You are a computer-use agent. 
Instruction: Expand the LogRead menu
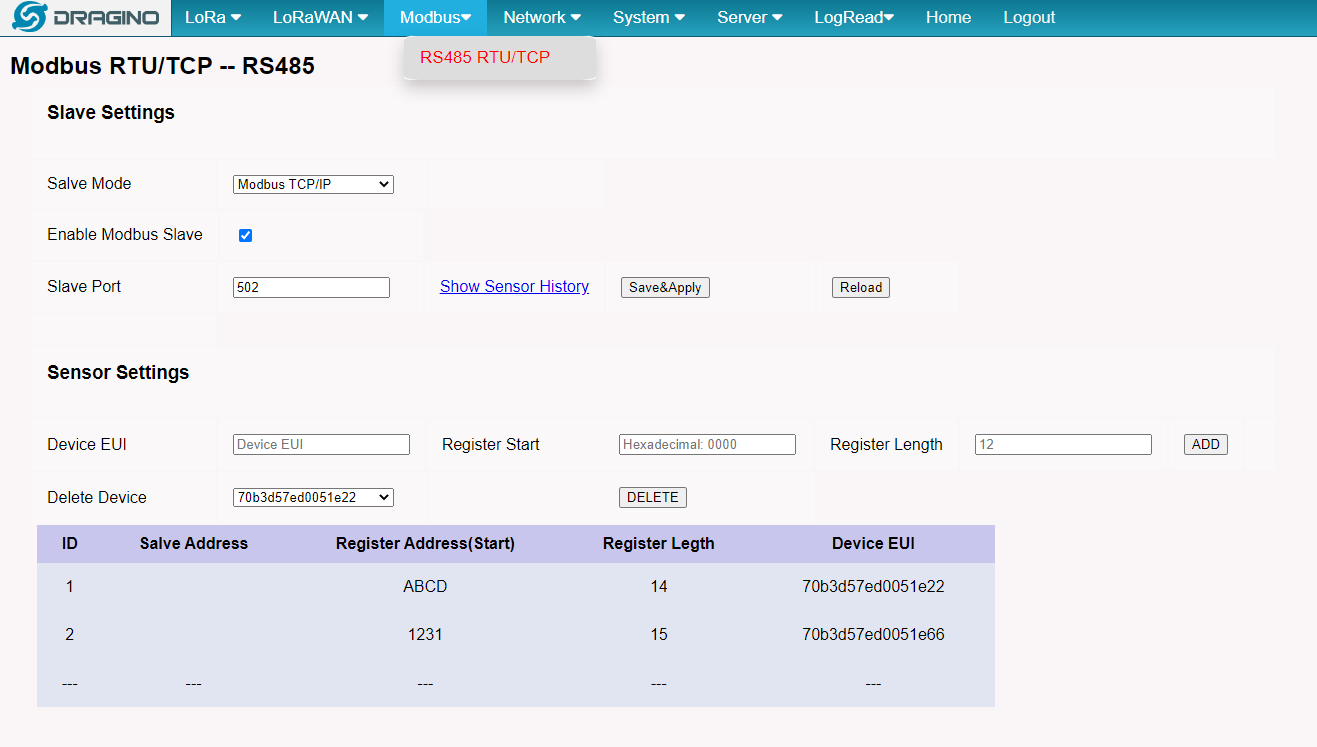pyautogui.click(x=854, y=17)
